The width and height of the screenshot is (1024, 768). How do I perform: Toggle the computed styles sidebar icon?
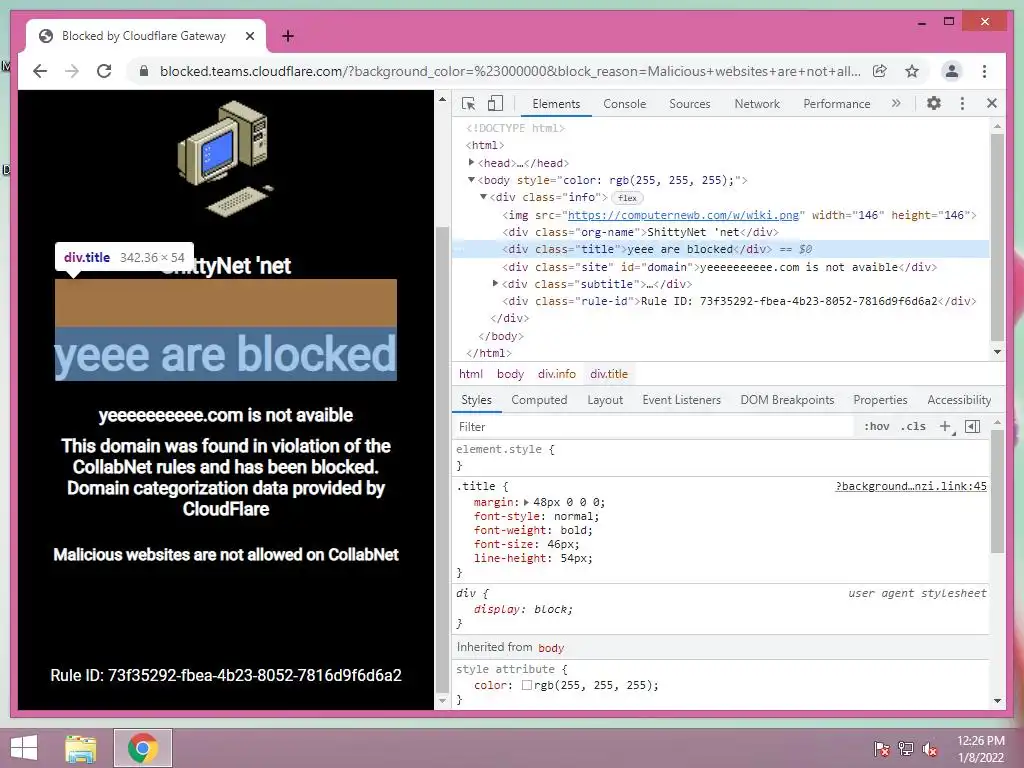point(972,426)
